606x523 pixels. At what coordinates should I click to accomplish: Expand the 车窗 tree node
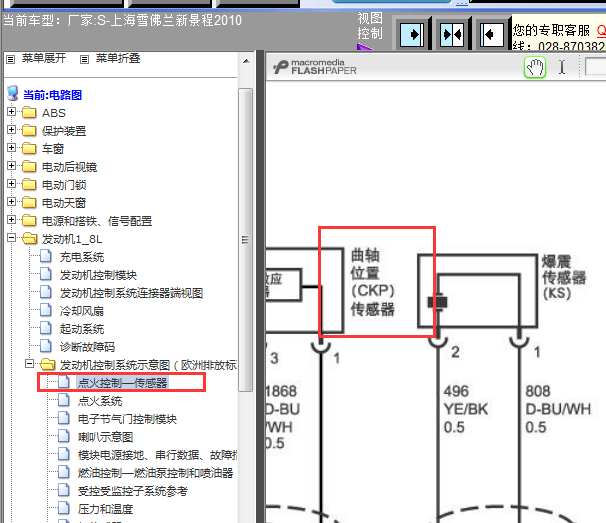pyautogui.click(x=12, y=148)
